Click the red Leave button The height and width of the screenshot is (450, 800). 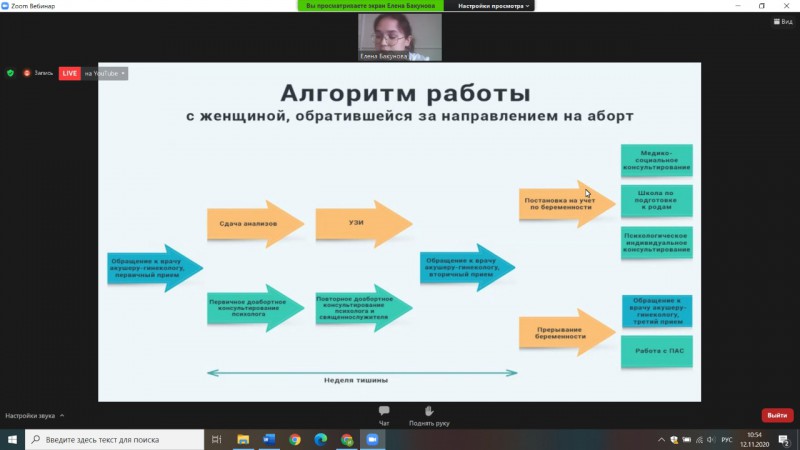tap(777, 415)
